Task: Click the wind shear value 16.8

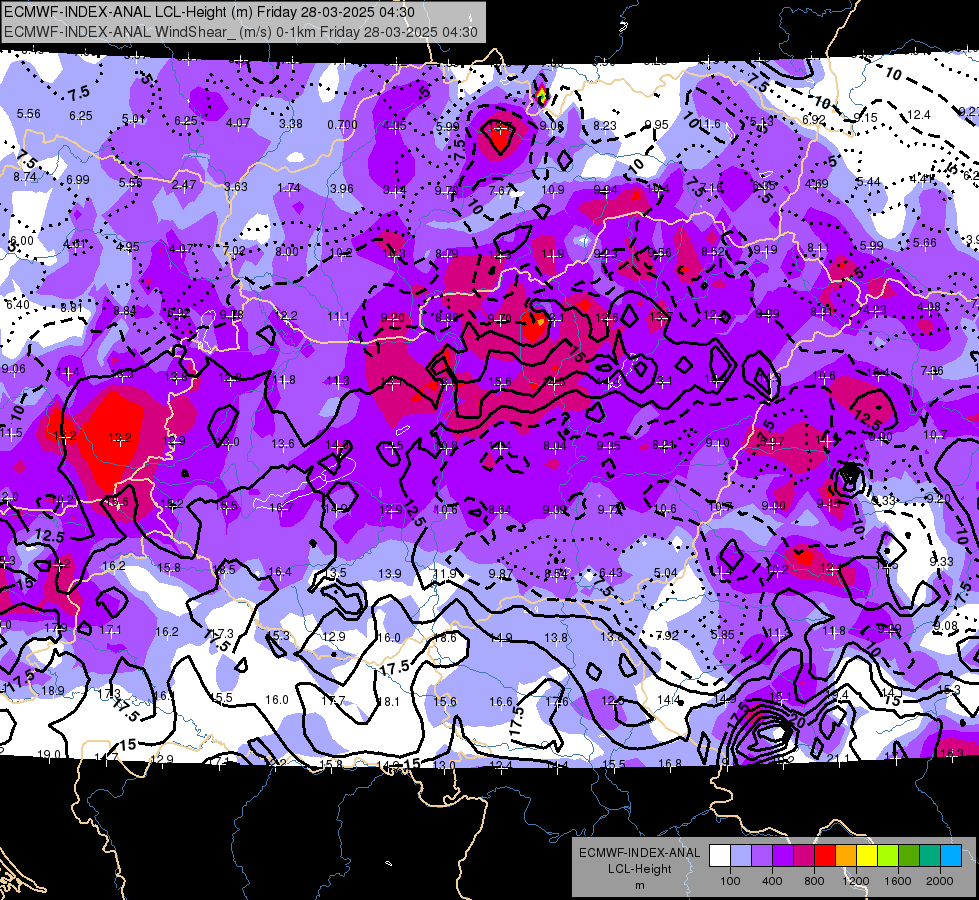Action: [x=670, y=763]
